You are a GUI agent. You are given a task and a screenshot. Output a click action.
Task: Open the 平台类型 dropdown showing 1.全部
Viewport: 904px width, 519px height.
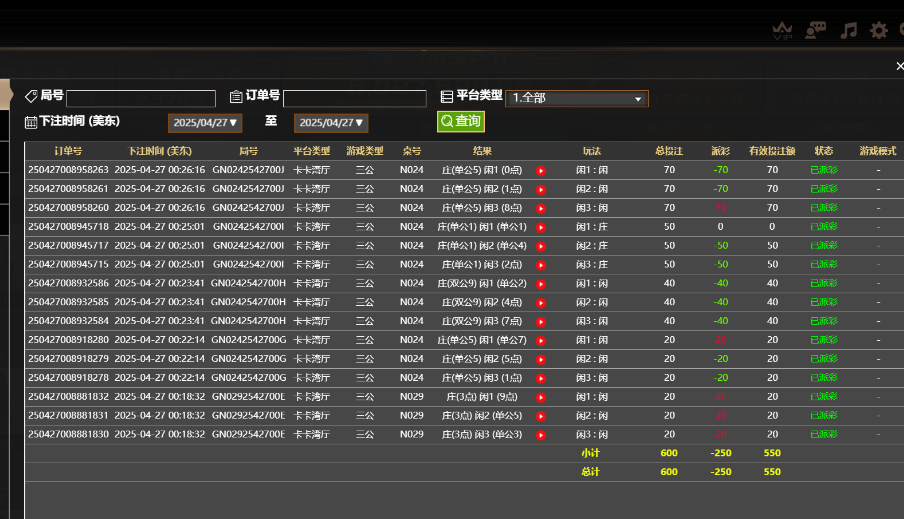coord(577,98)
